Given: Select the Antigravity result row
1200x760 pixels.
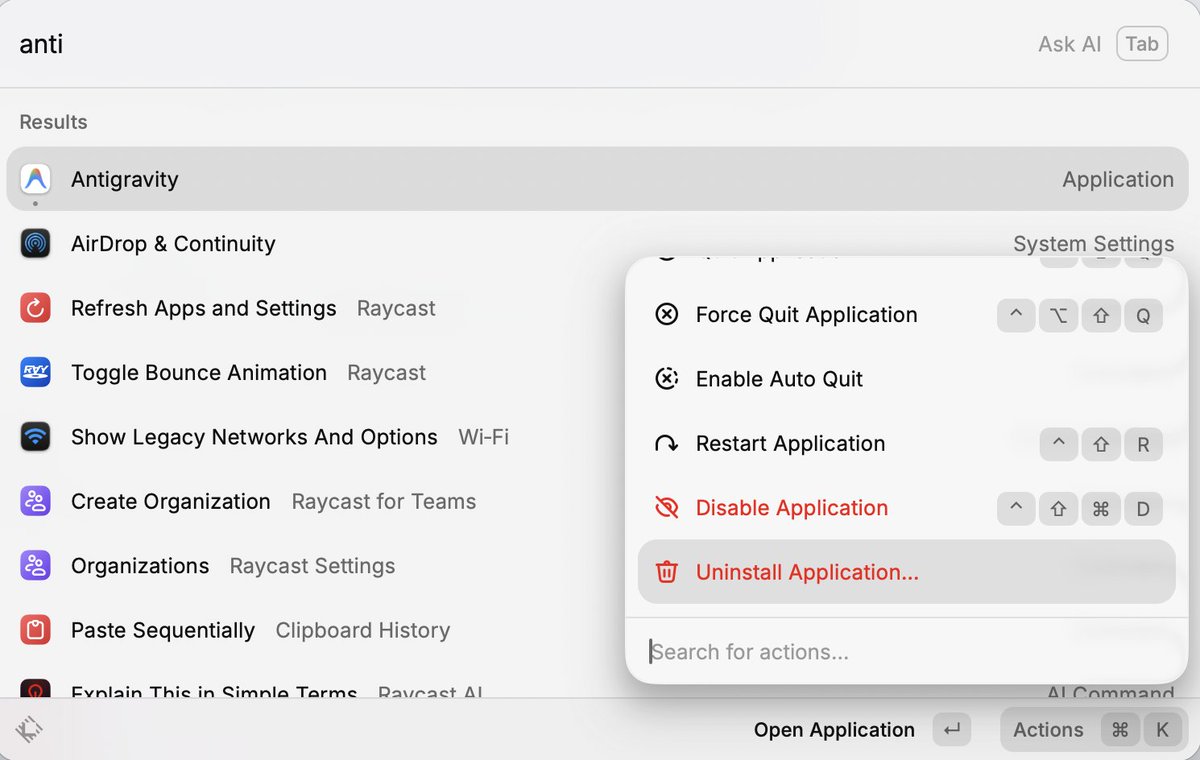Looking at the screenshot, I should pyautogui.click(x=597, y=179).
